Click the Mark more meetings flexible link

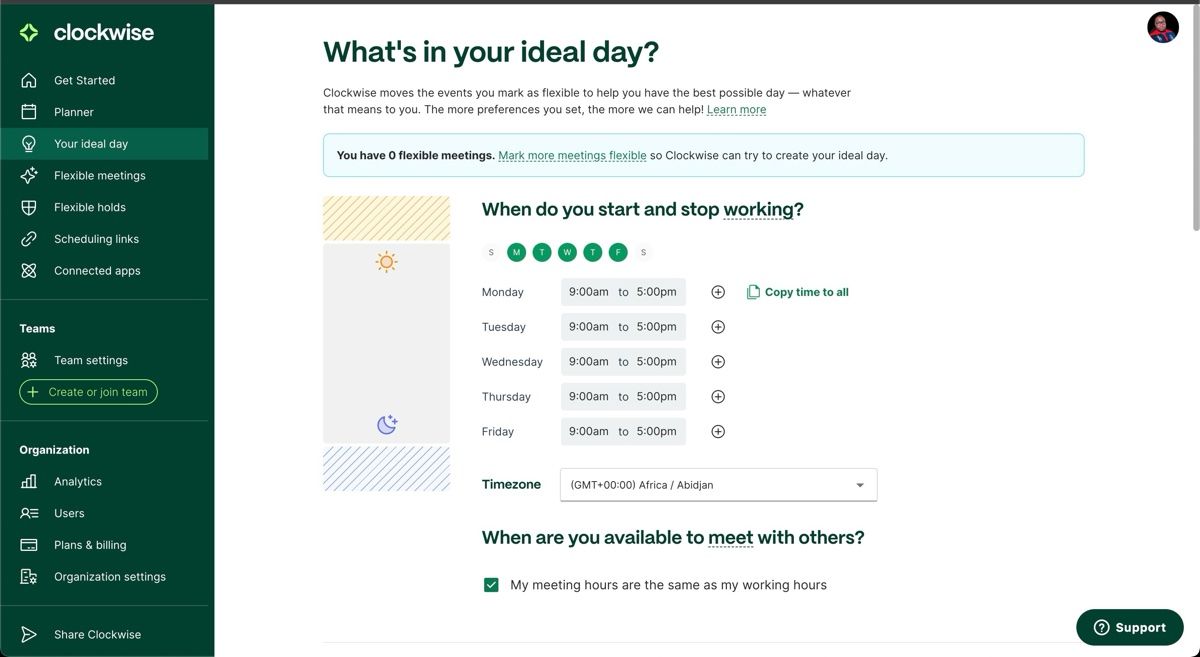click(x=574, y=155)
